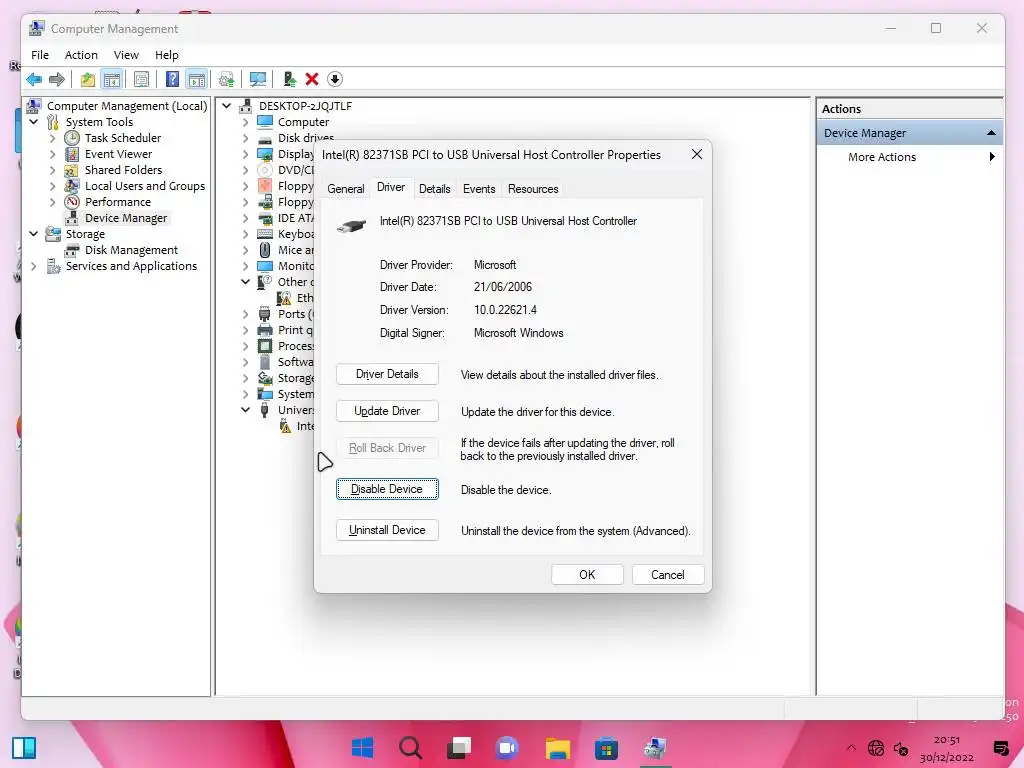Open the Help menu
Image resolution: width=1024 pixels, height=768 pixels.
click(x=167, y=55)
